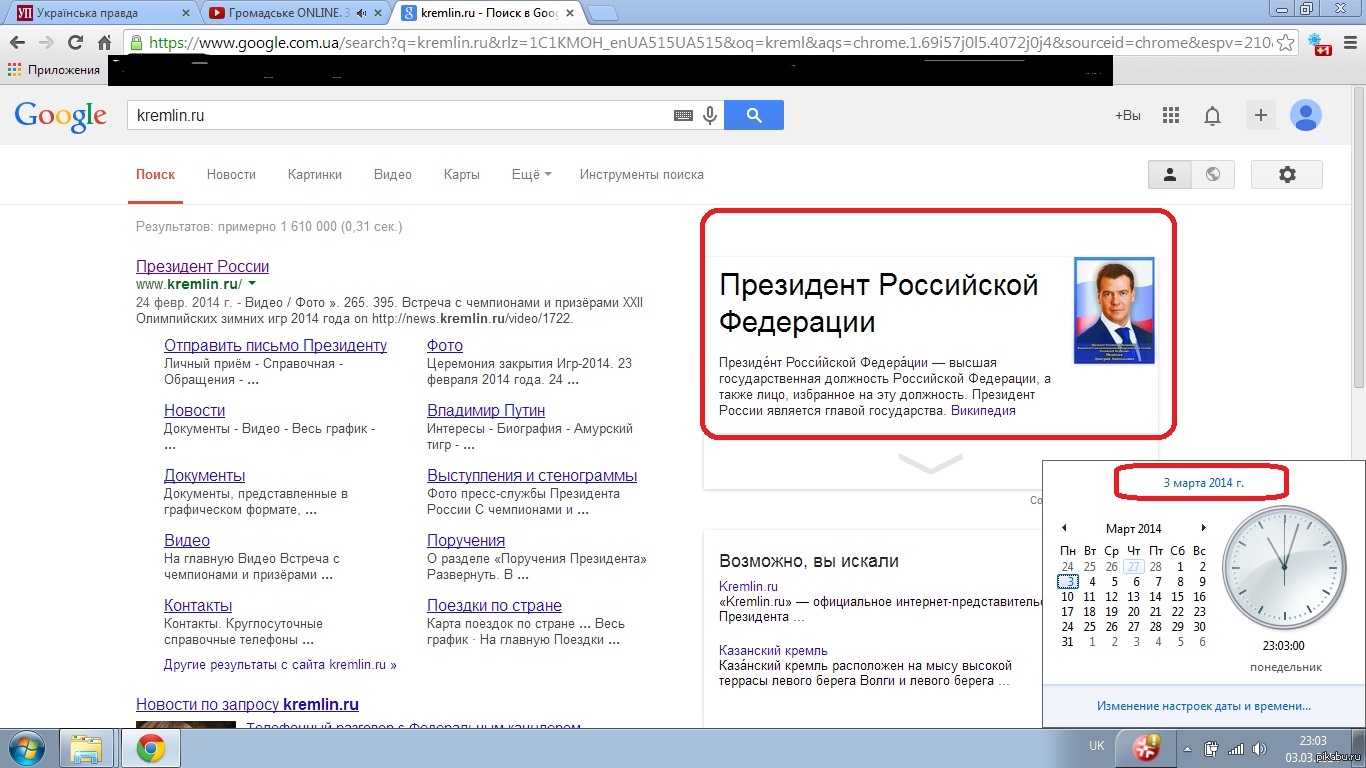Click the blue magnifier search button
Viewport: 1366px width, 768px height.
(754, 115)
